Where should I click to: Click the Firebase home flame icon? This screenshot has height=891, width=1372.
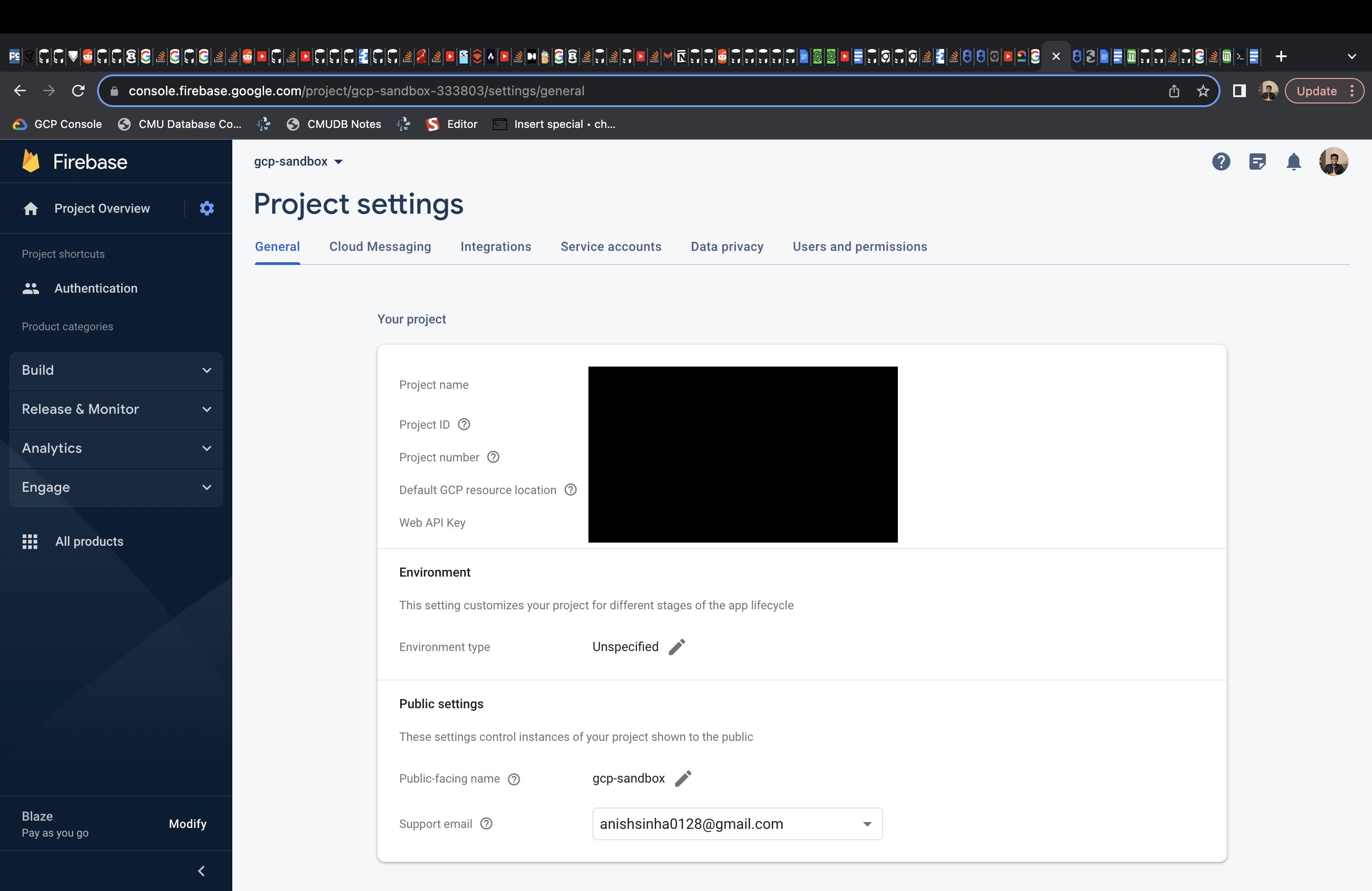pos(29,161)
